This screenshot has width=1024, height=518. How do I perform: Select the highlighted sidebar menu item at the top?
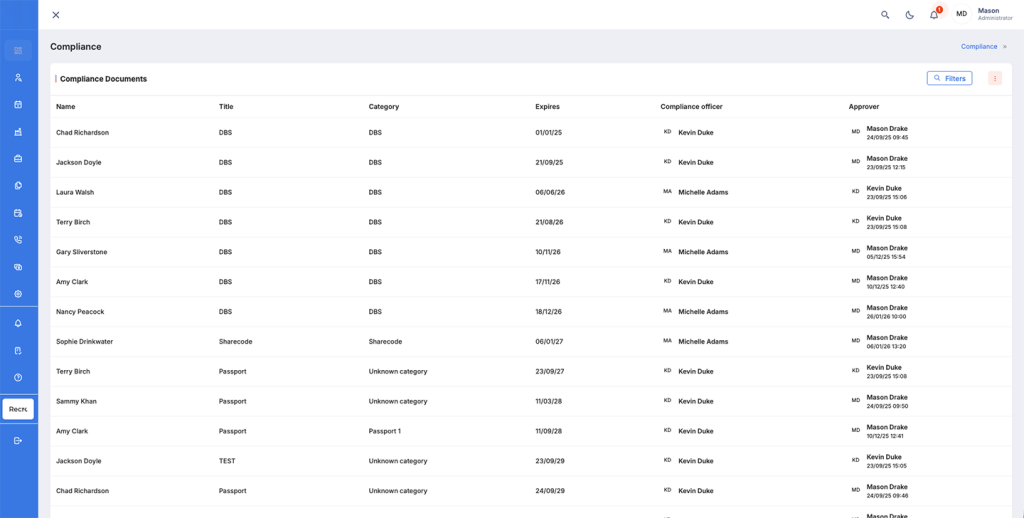[18, 50]
